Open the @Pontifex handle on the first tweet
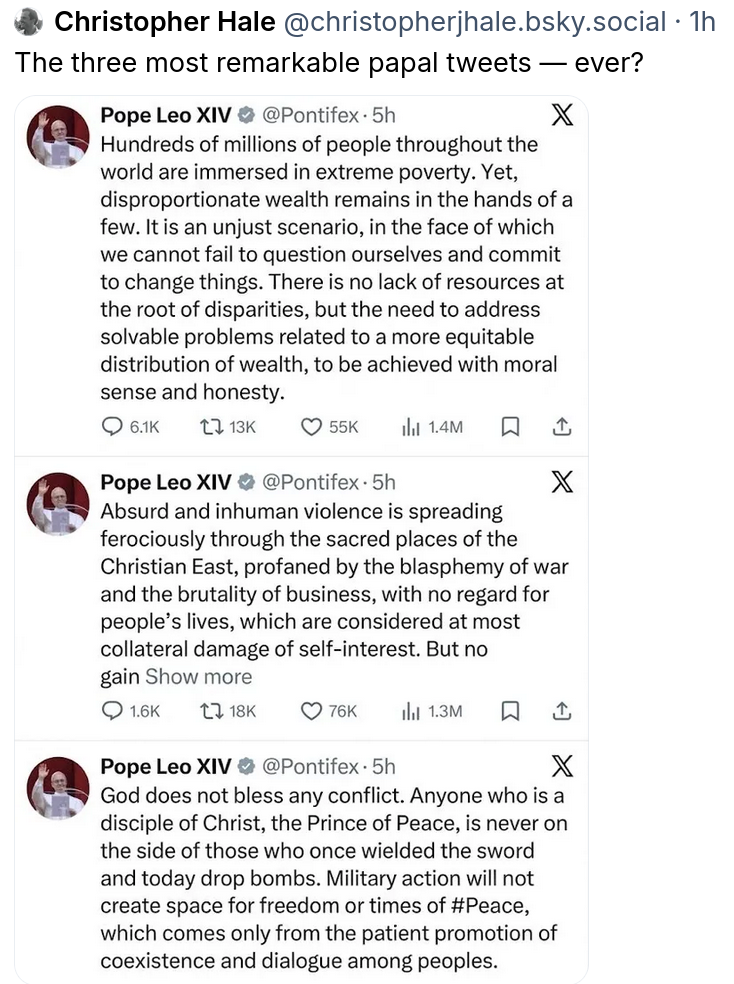 pos(310,115)
